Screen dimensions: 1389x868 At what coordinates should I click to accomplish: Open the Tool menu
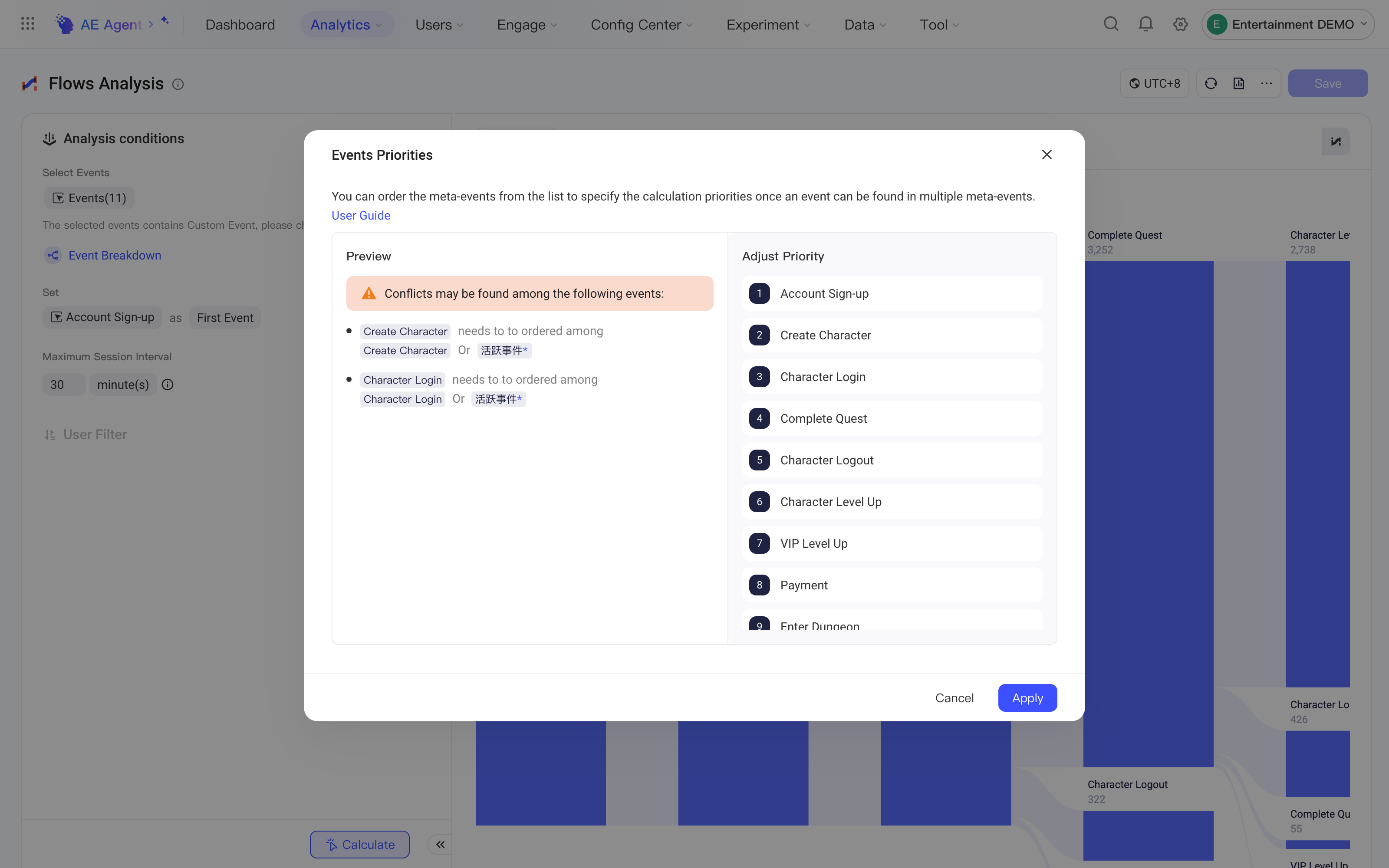coord(939,25)
